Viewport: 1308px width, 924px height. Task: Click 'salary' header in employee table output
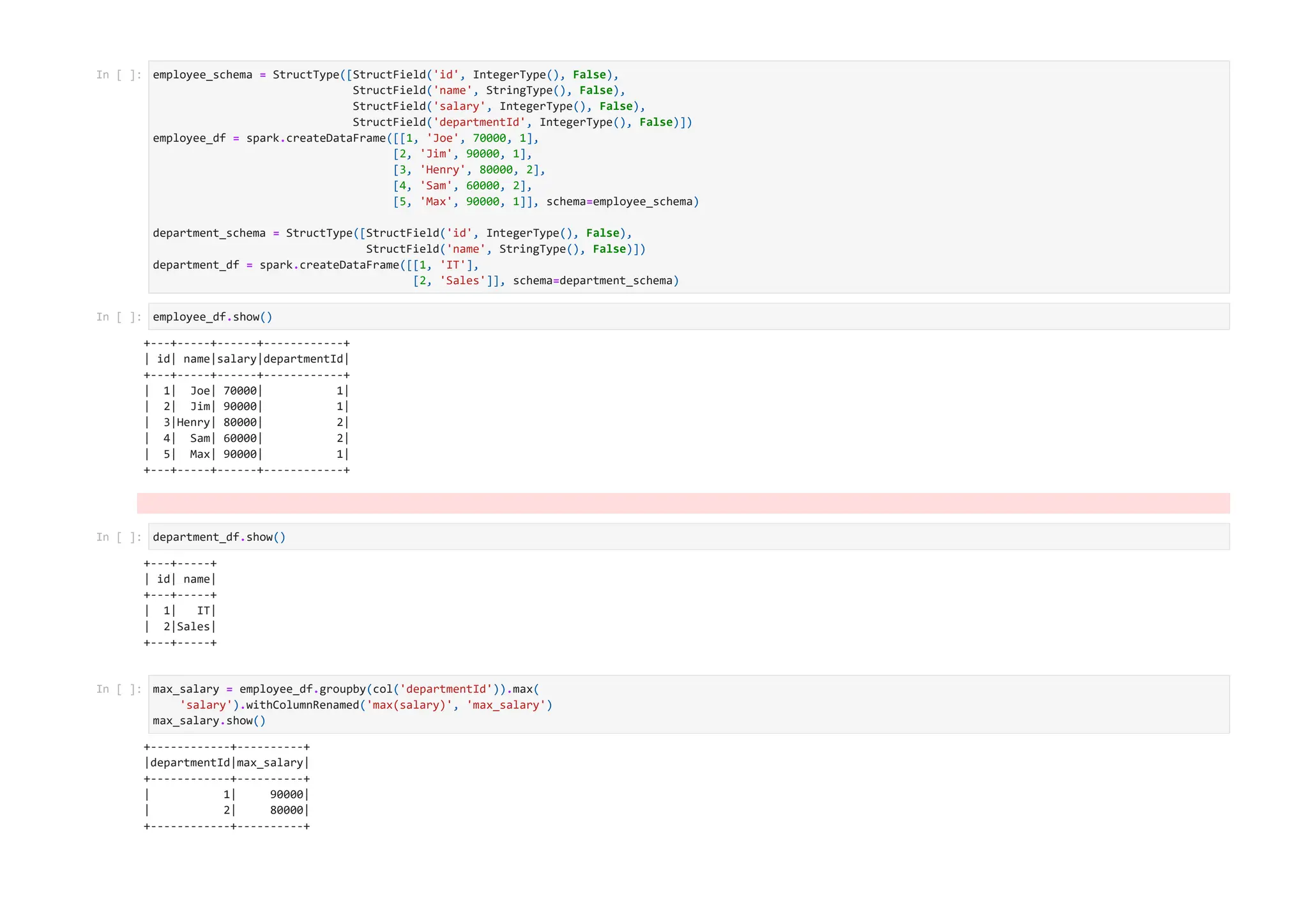[237, 359]
